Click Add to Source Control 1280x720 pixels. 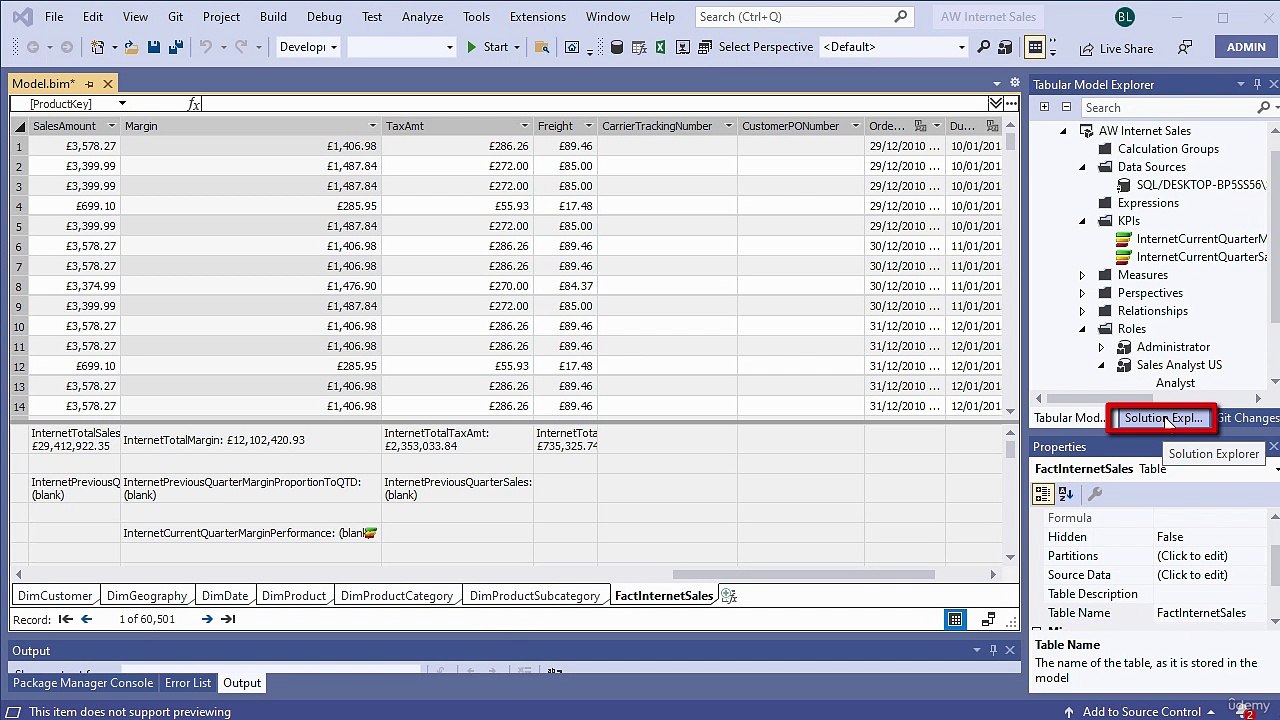[1141, 712]
